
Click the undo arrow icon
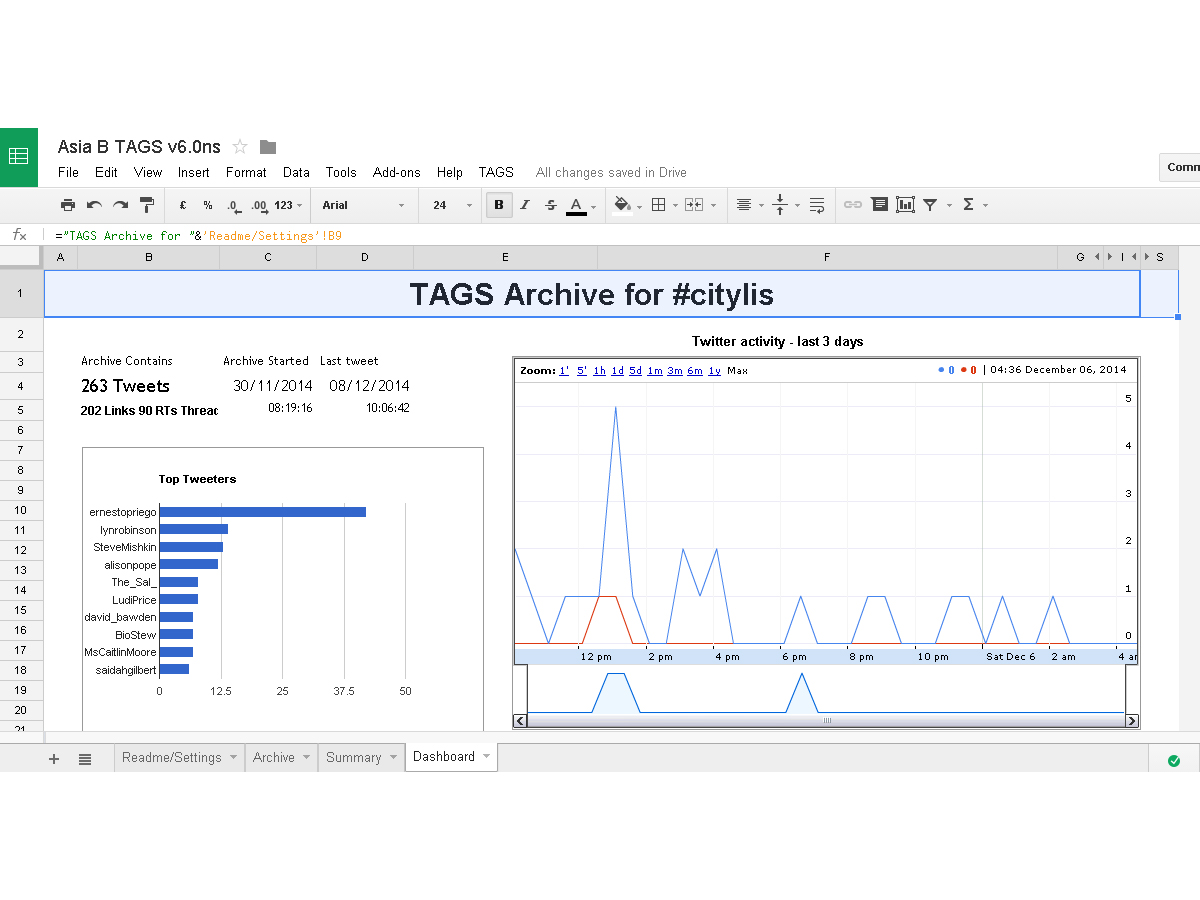(94, 205)
